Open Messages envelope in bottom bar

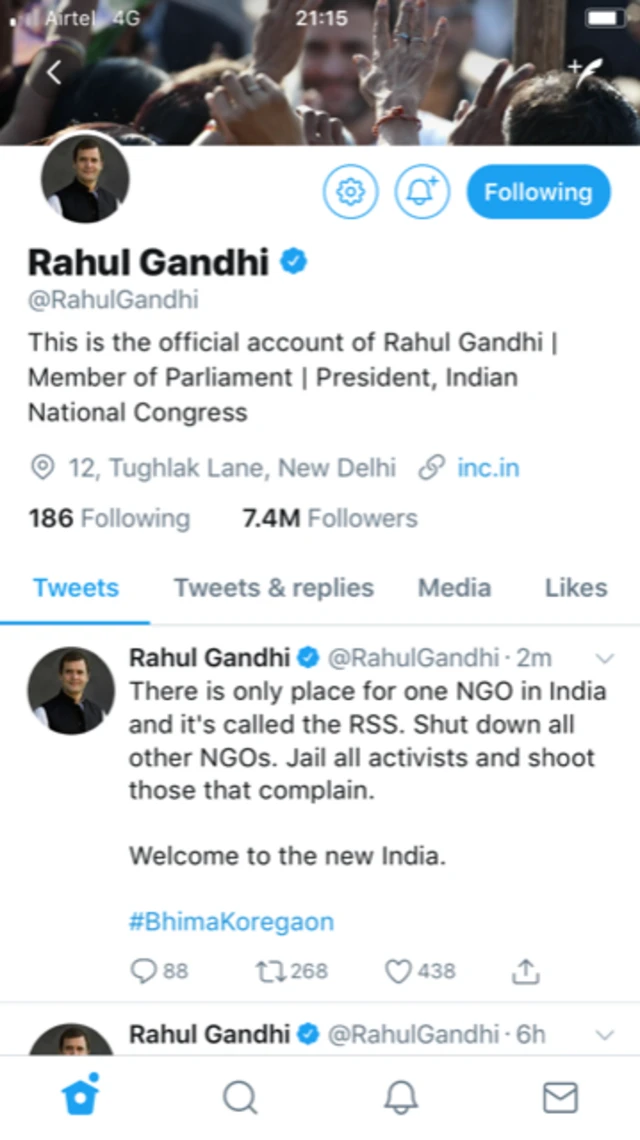pos(560,1098)
